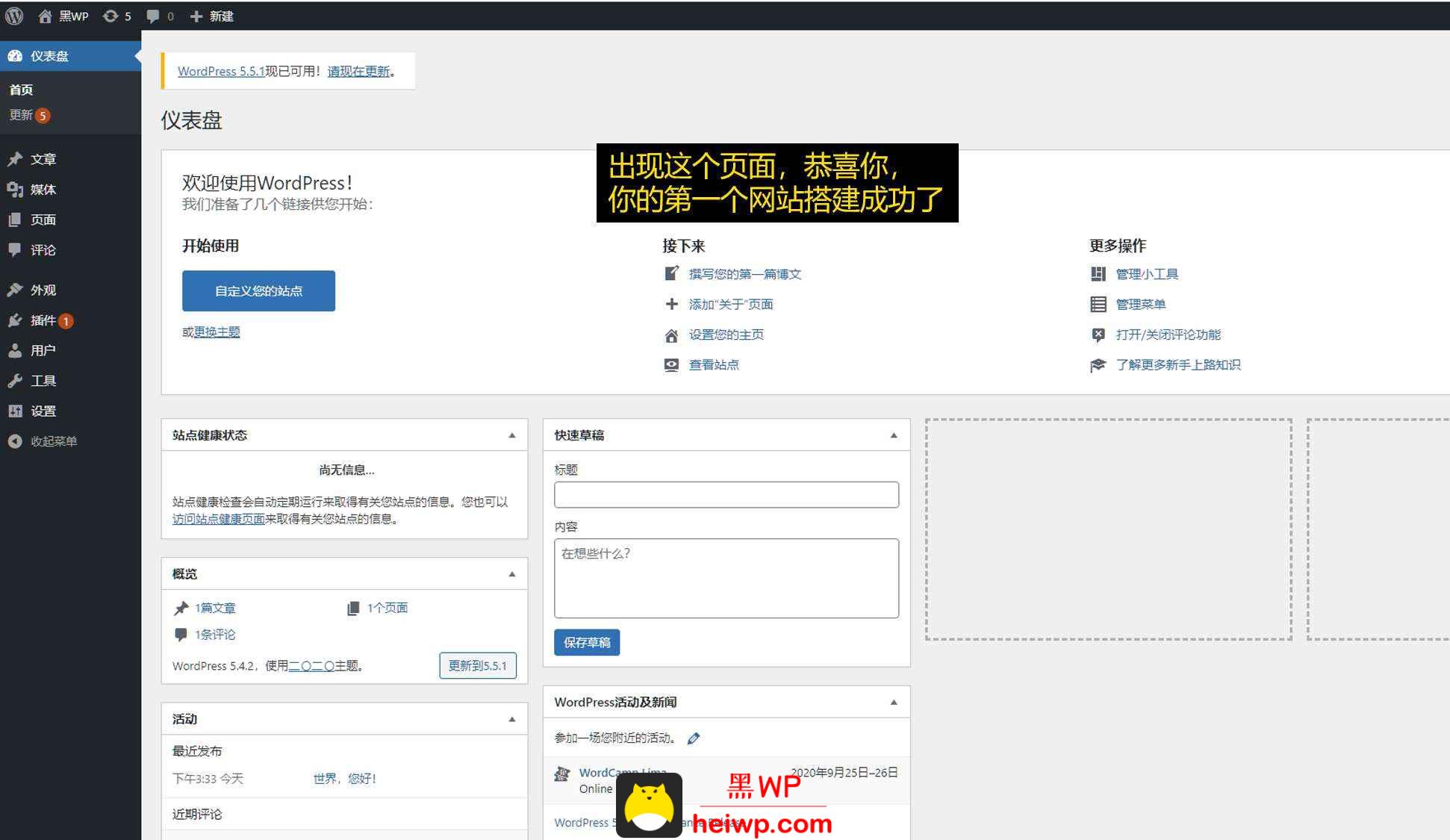Collapse the 快速草稿 panel

(x=894, y=435)
